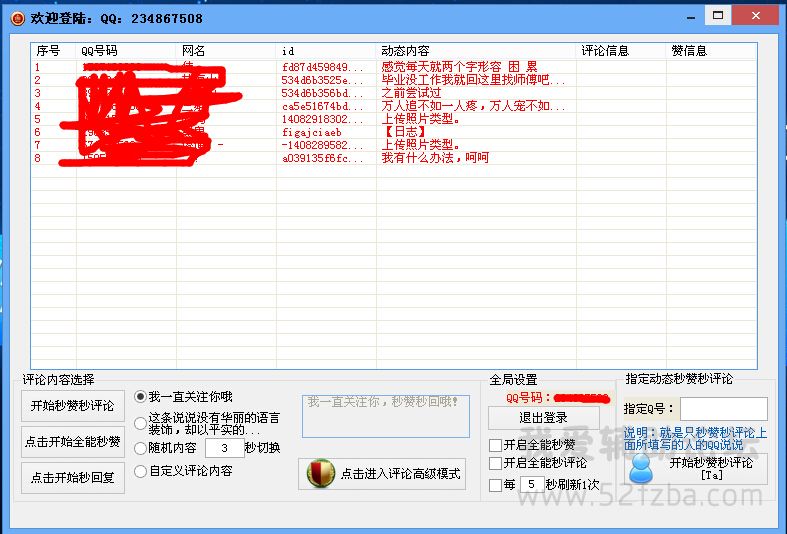787x534 pixels.
Task: Select the 自定义评论内容 radio option
Action: pos(141,471)
